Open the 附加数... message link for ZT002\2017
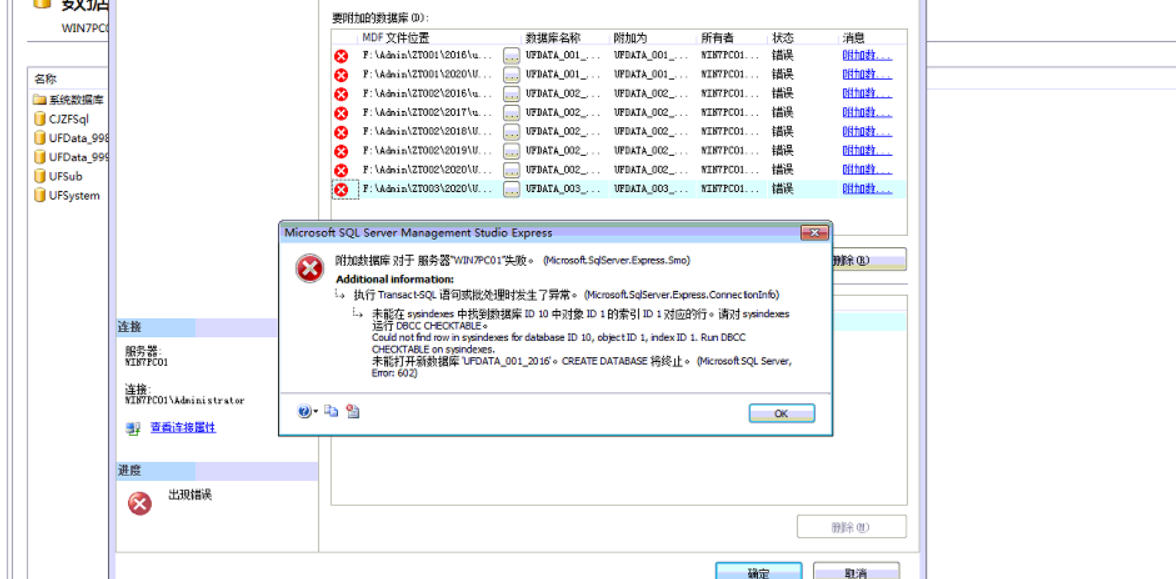The width and height of the screenshot is (1176, 579). pos(867,112)
